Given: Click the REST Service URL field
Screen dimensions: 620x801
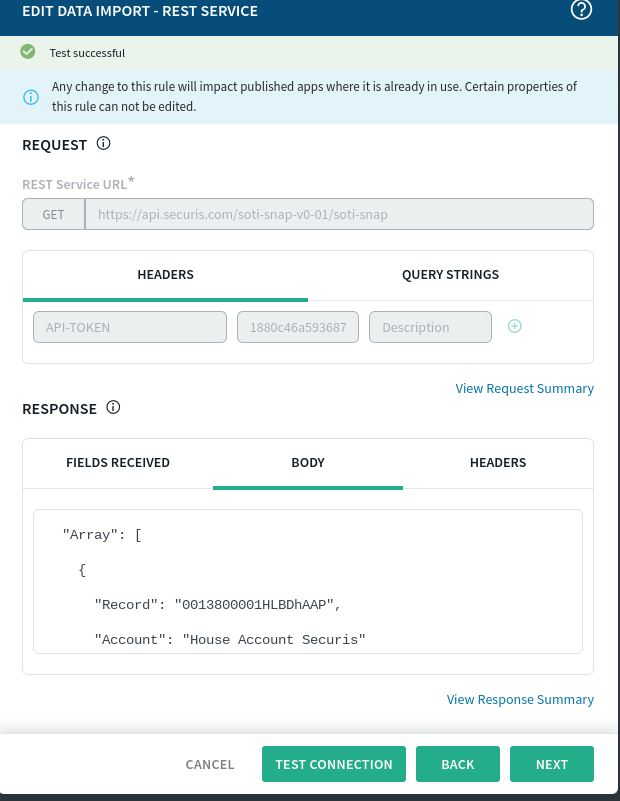Looking at the screenshot, I should [339, 214].
